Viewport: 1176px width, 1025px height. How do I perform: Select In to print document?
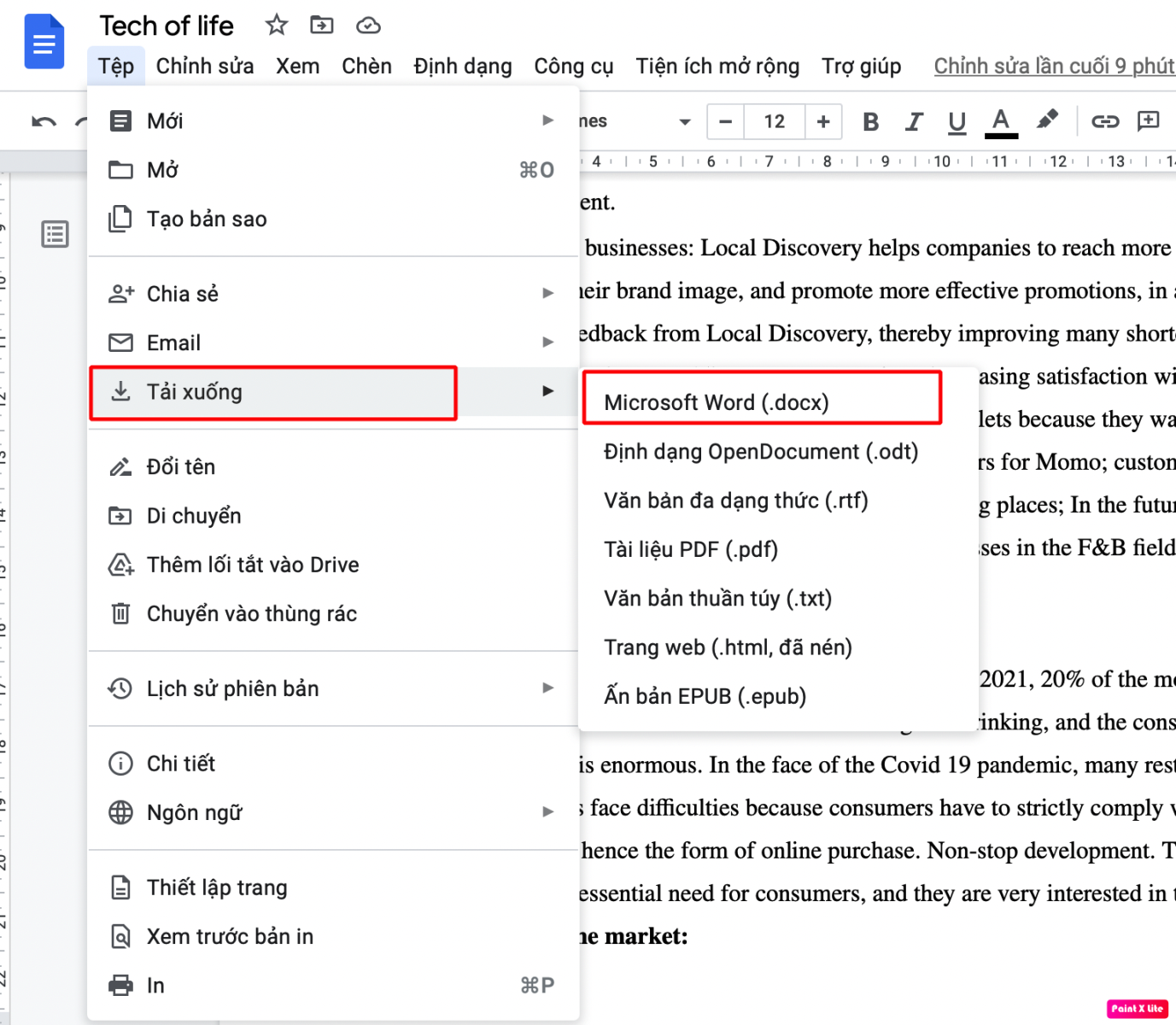tap(333, 985)
